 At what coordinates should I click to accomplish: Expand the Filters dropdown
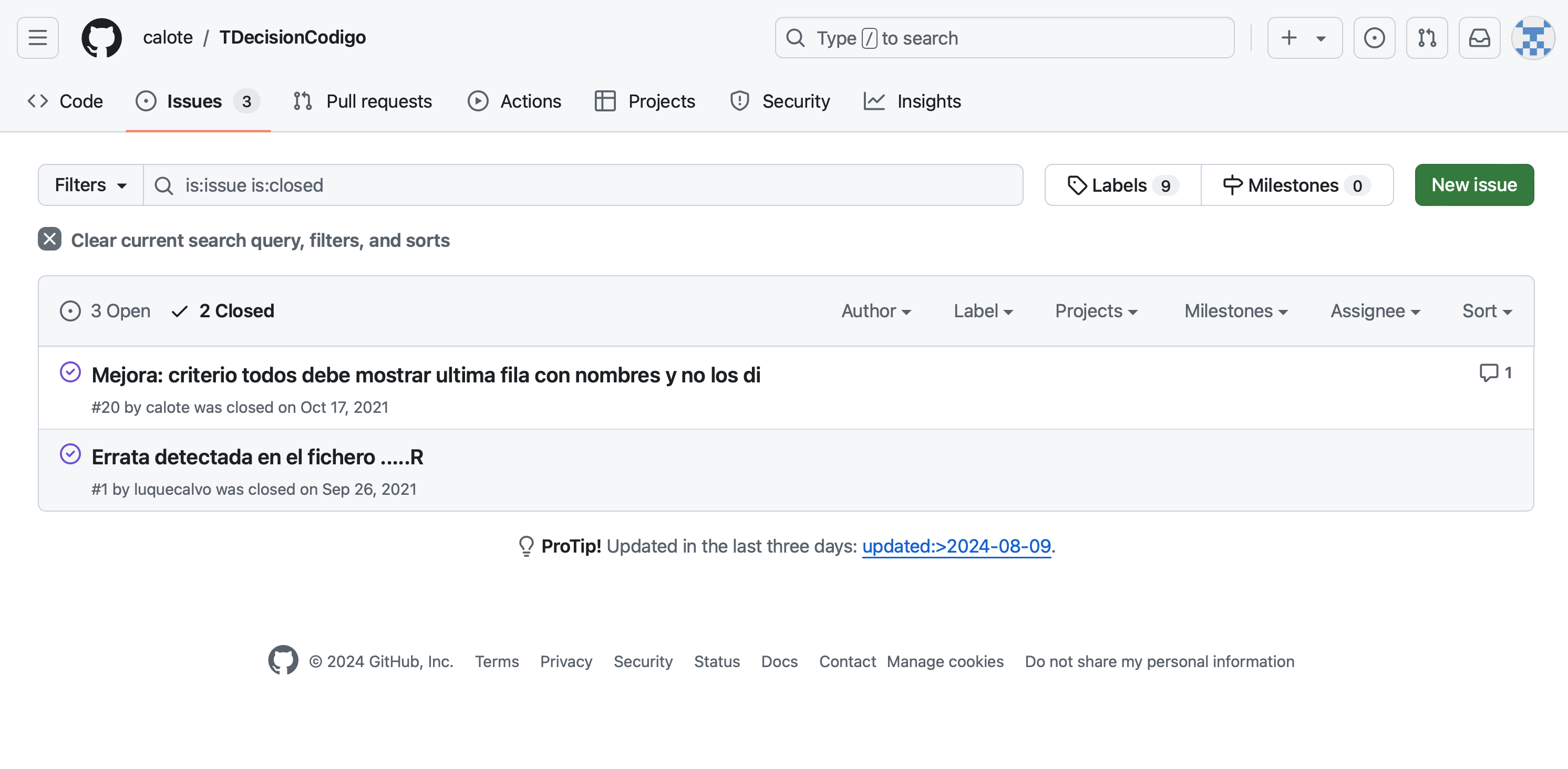point(91,185)
